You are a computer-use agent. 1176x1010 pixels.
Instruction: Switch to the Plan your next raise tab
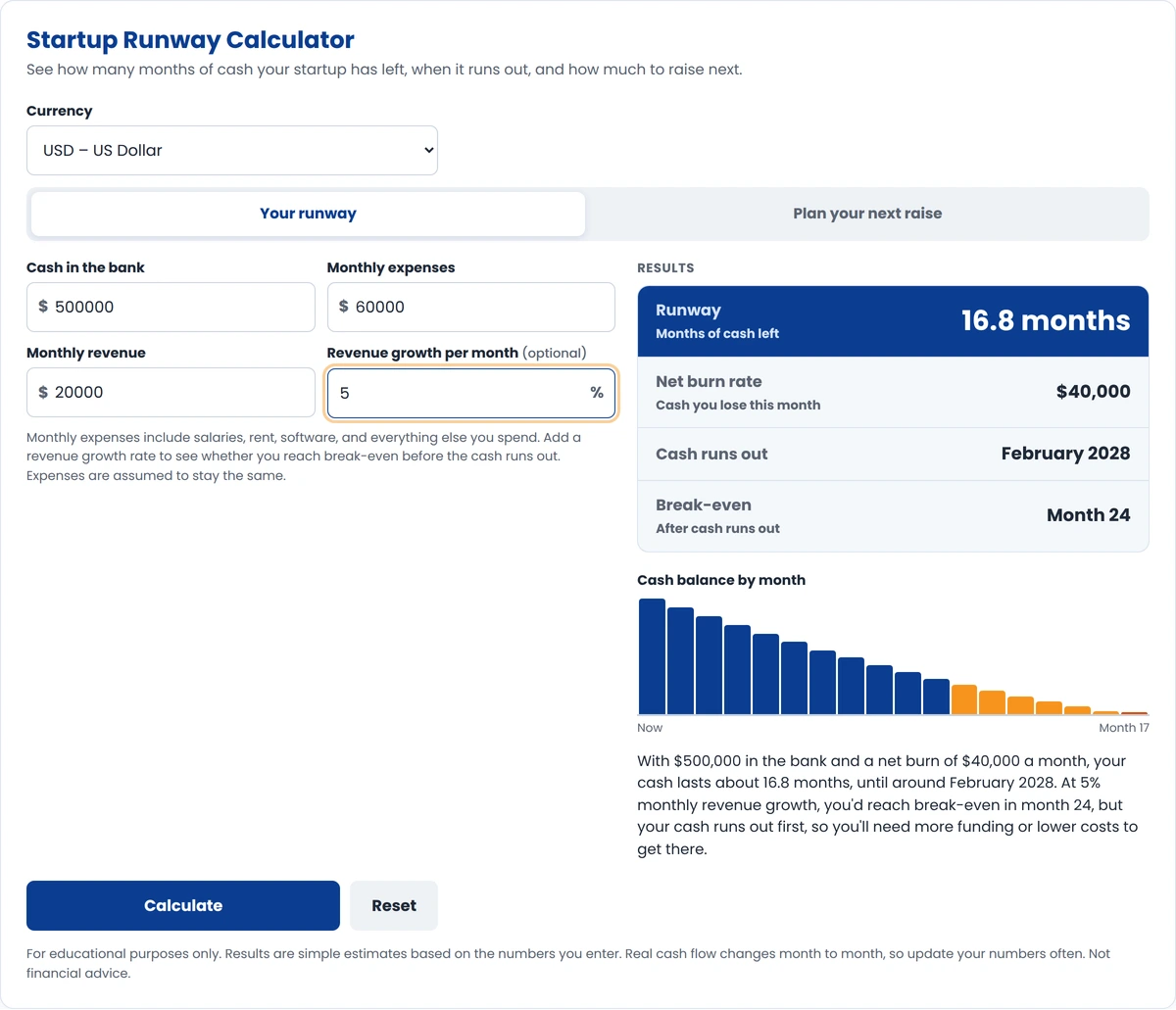[x=867, y=214]
